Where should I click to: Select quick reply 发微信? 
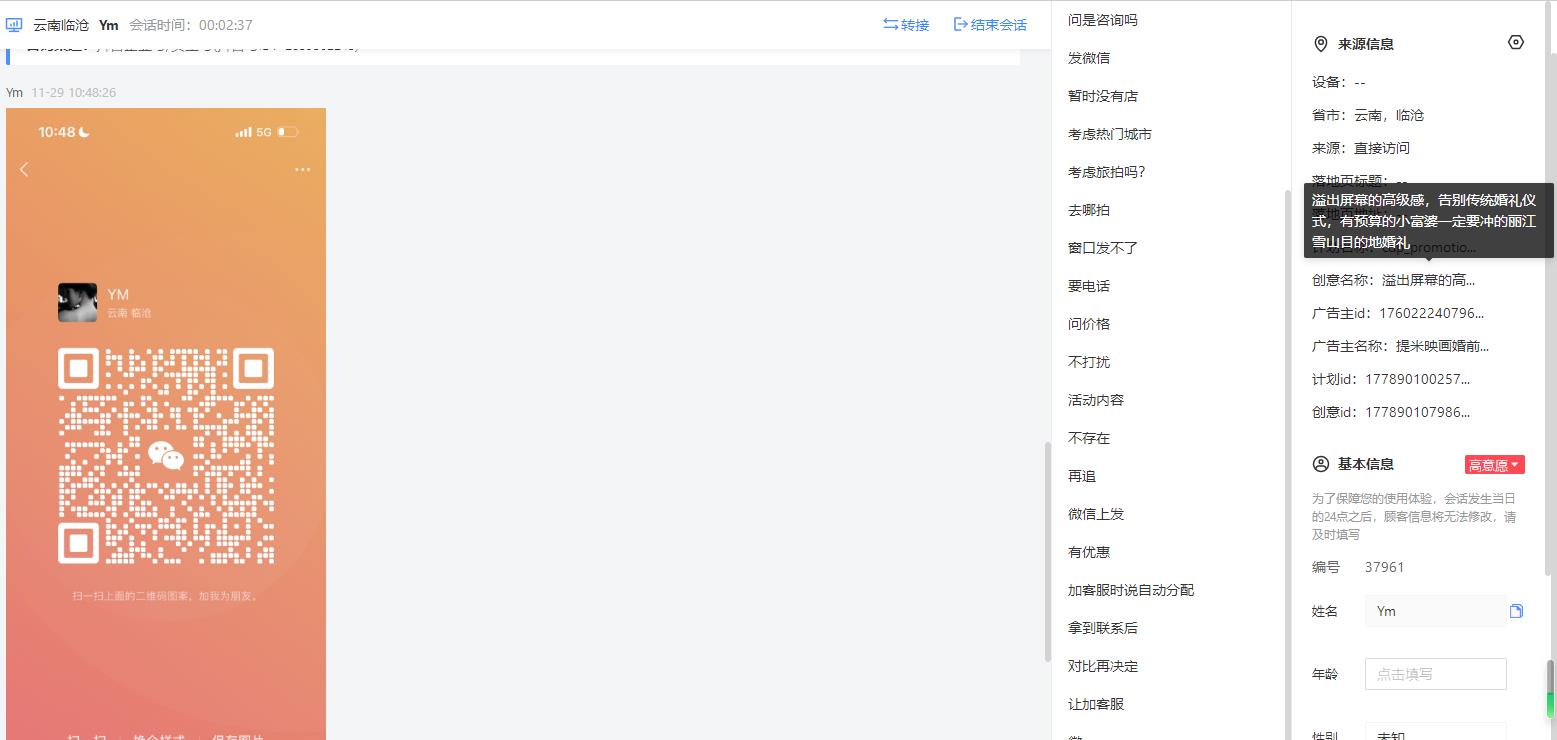coord(1089,58)
